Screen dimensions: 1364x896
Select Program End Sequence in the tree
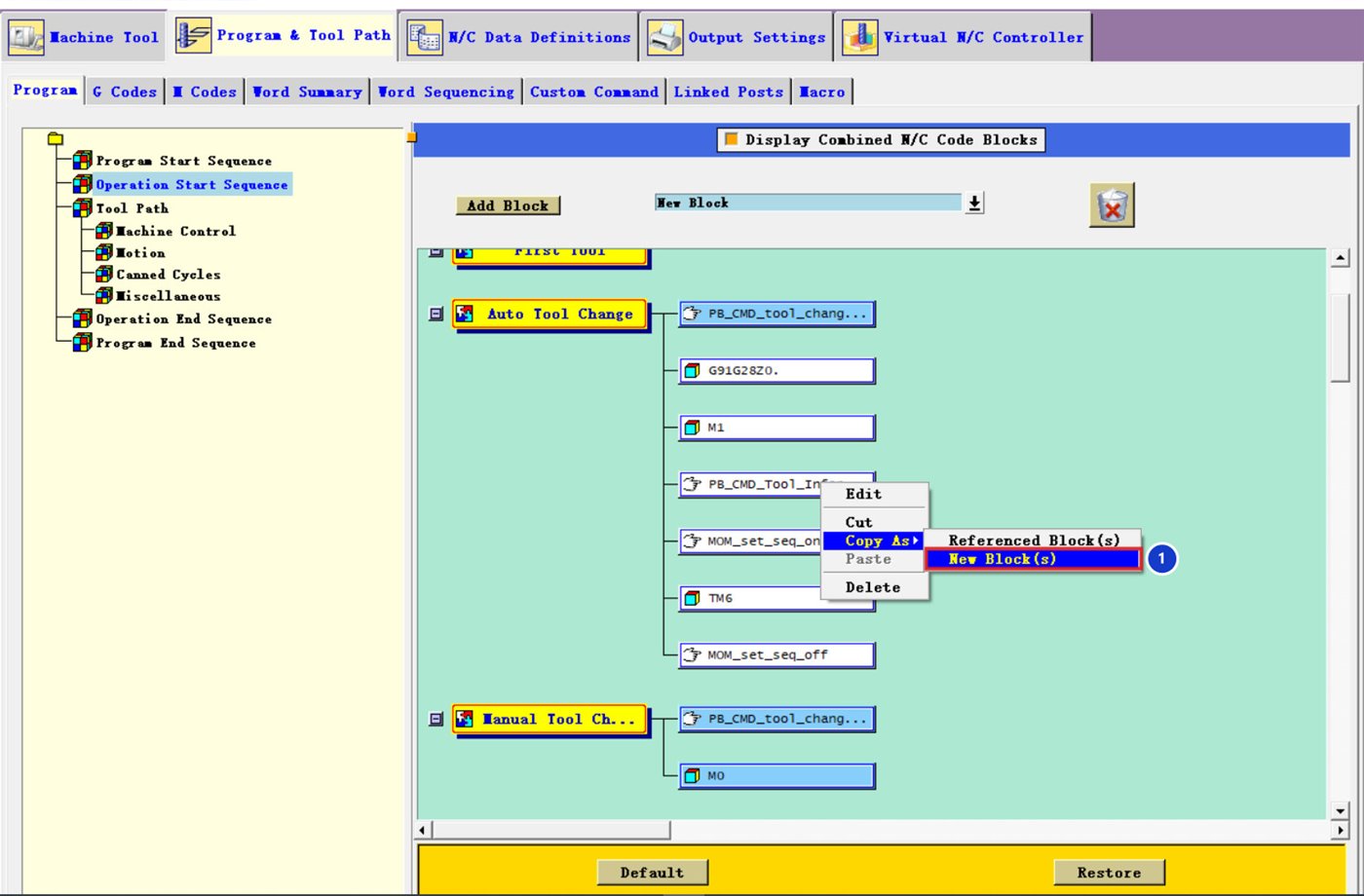[x=175, y=343]
